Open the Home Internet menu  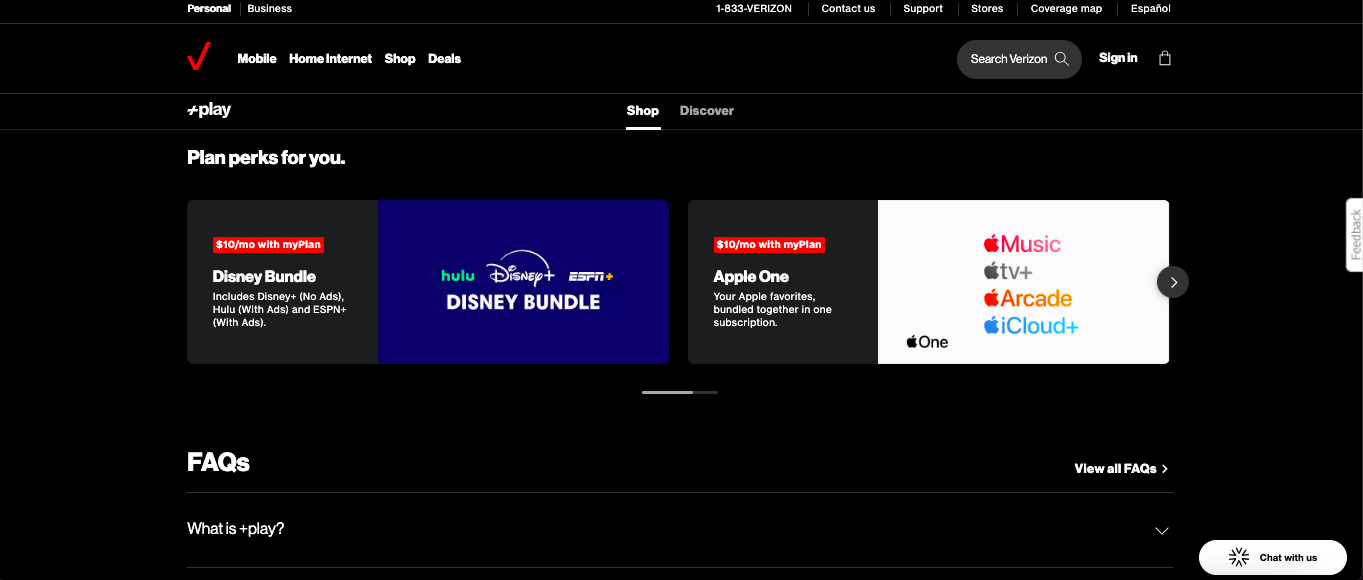(x=330, y=59)
